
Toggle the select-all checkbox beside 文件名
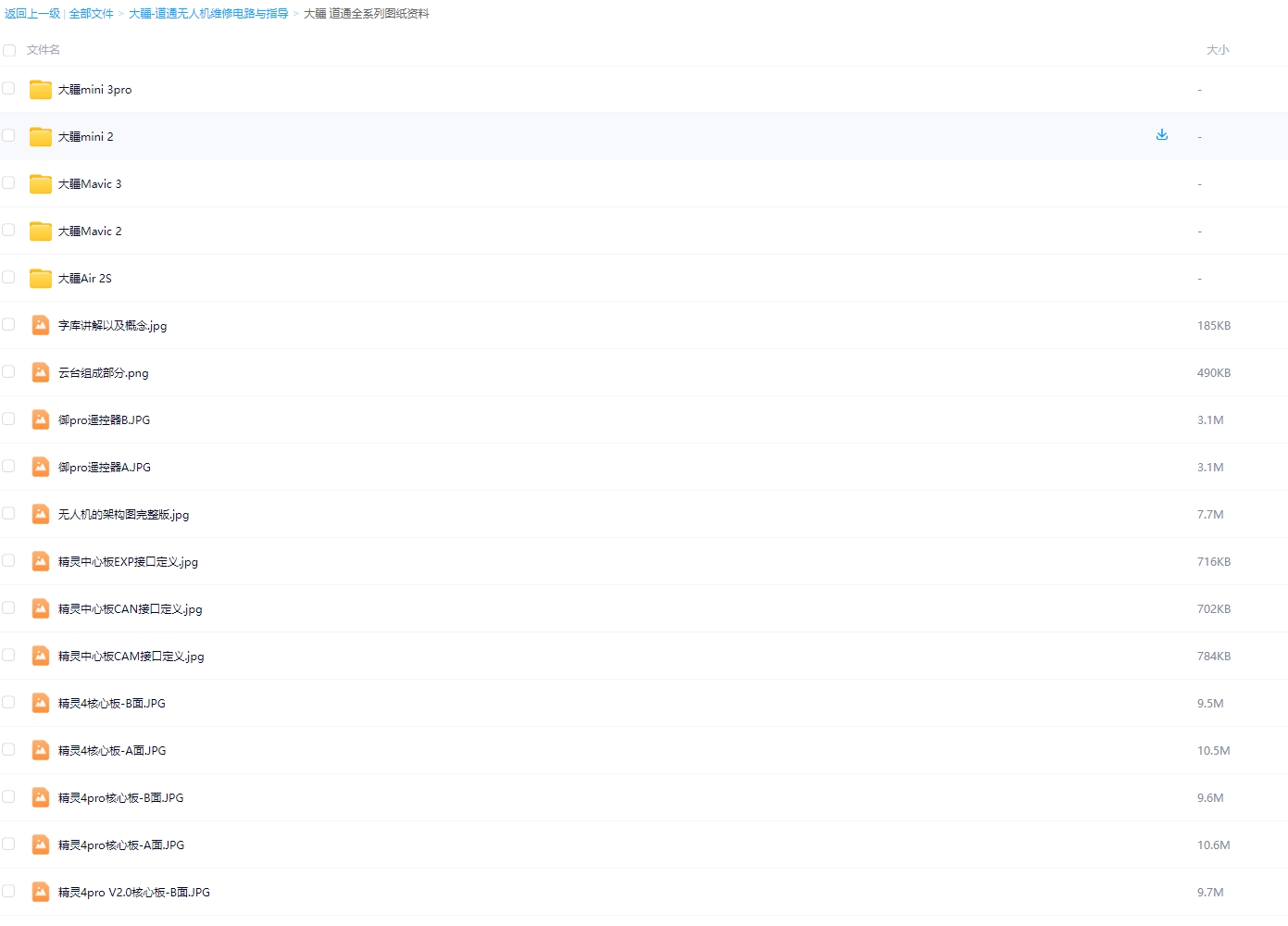tap(9, 50)
